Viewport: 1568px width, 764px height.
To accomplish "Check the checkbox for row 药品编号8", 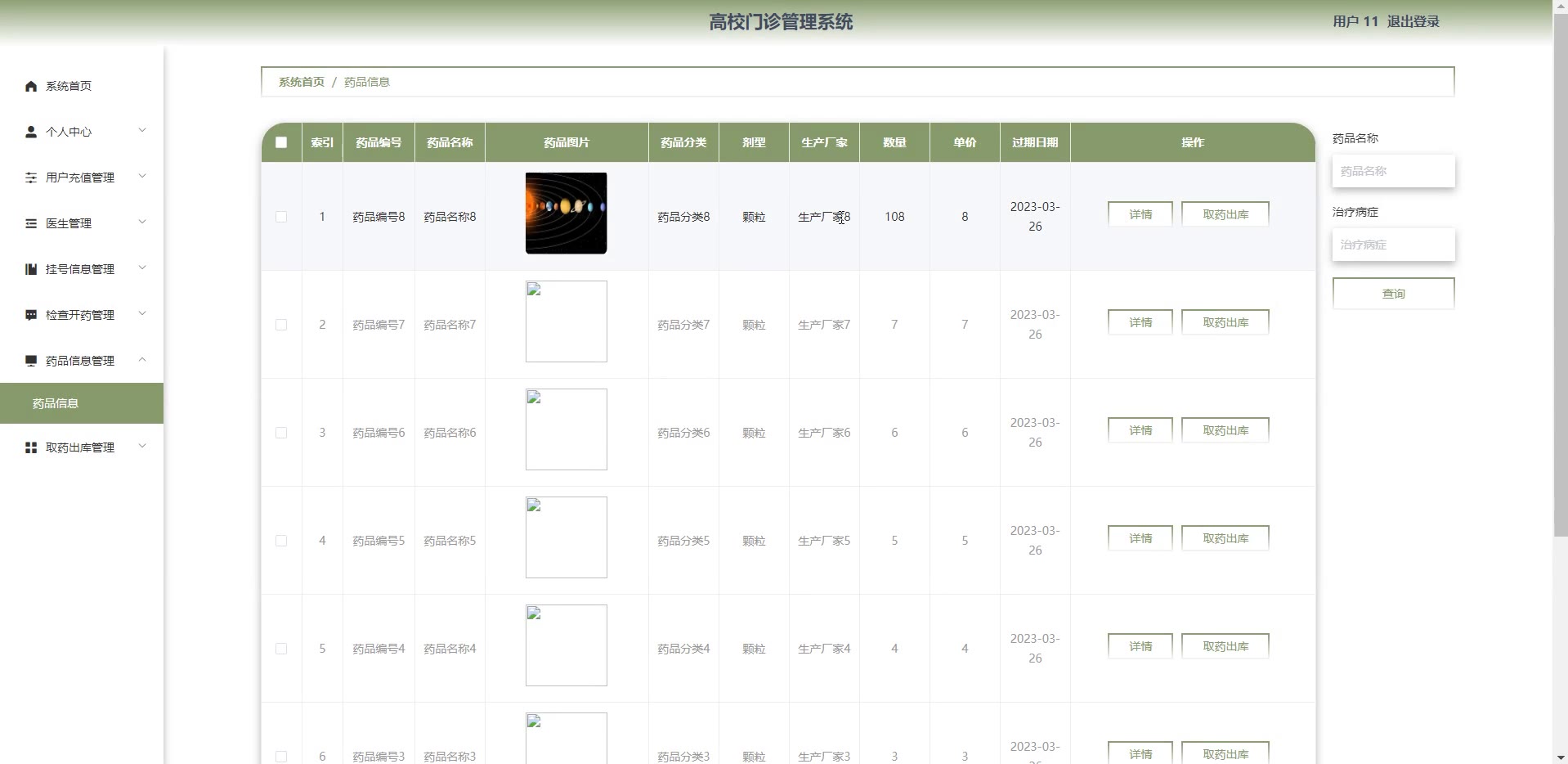I will tap(281, 217).
